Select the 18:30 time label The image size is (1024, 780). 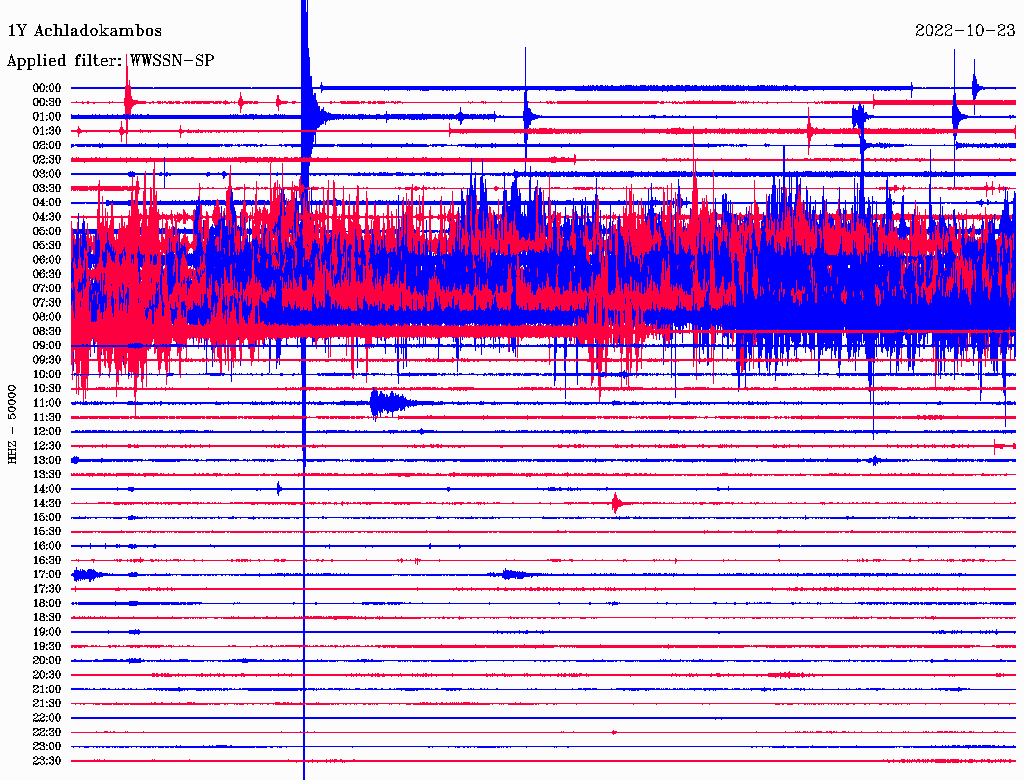coord(47,618)
